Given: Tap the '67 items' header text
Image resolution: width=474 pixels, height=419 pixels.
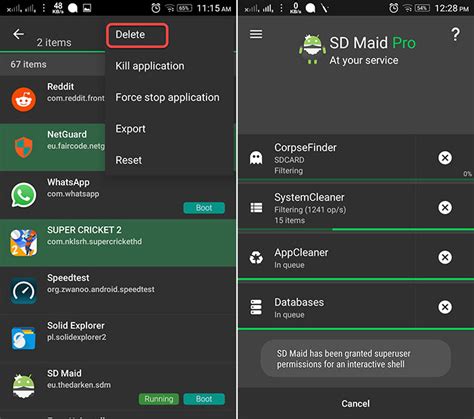Looking at the screenshot, I should pos(28,64).
